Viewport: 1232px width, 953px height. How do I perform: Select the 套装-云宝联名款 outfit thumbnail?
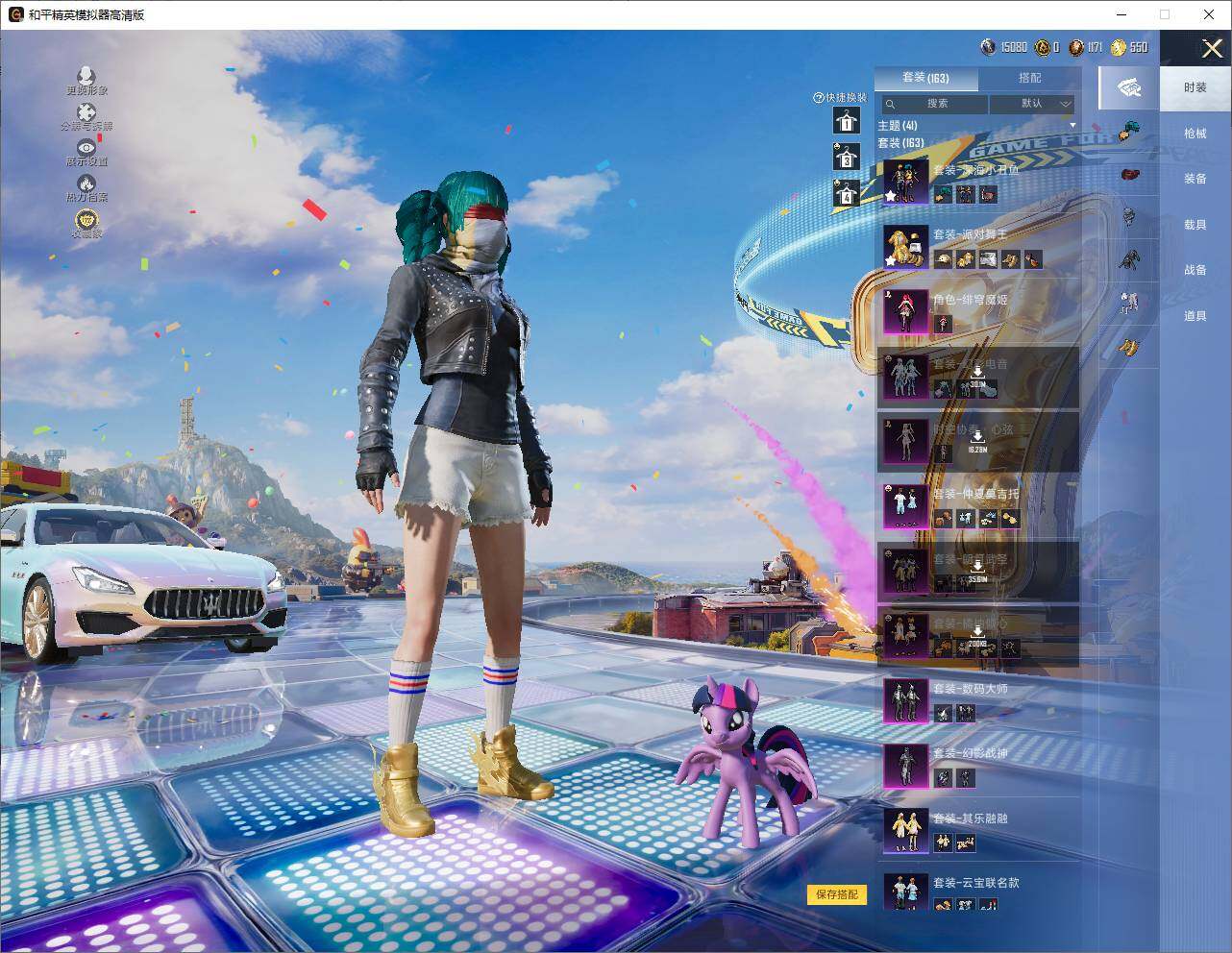[x=905, y=892]
